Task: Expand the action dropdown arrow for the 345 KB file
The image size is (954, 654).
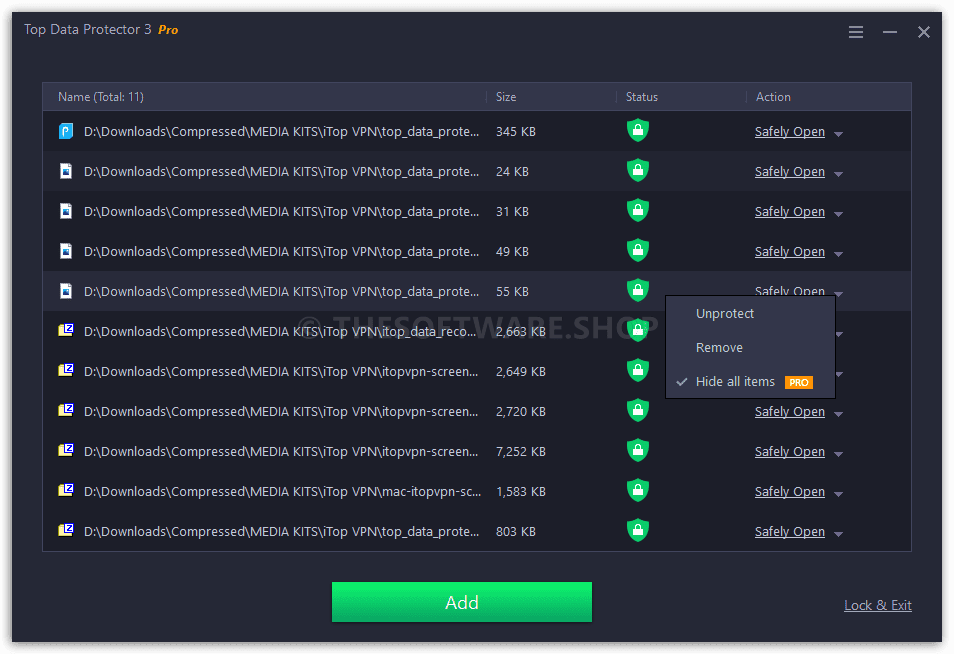Action: [x=838, y=134]
